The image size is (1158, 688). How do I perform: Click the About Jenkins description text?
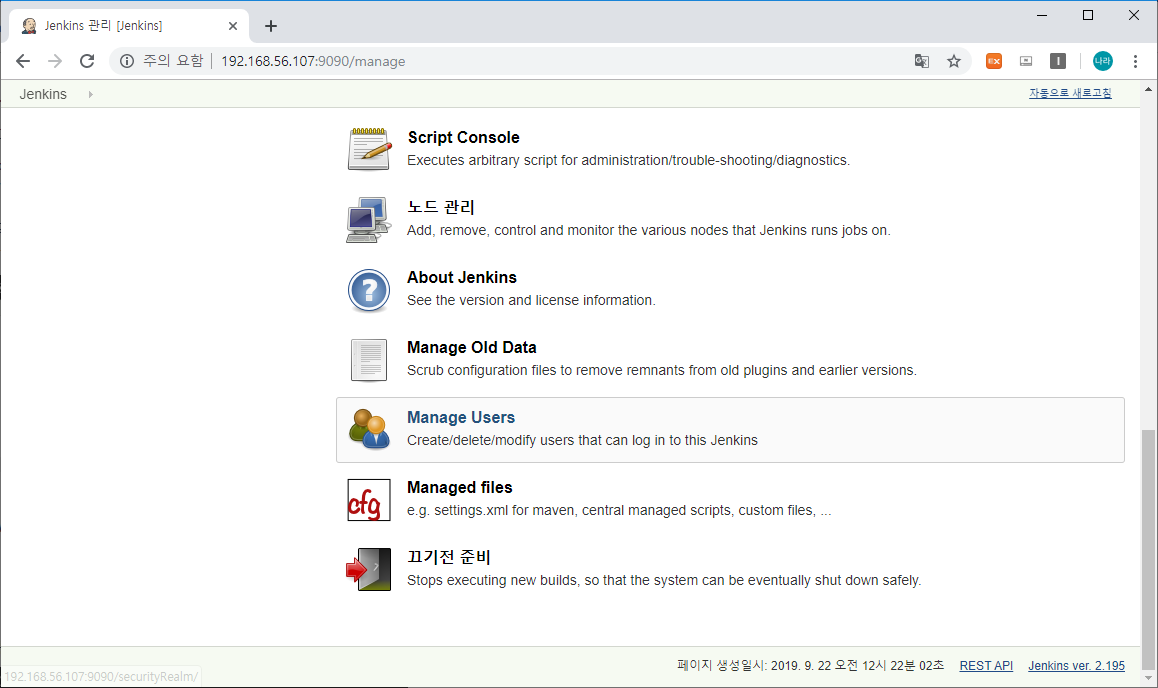531,300
